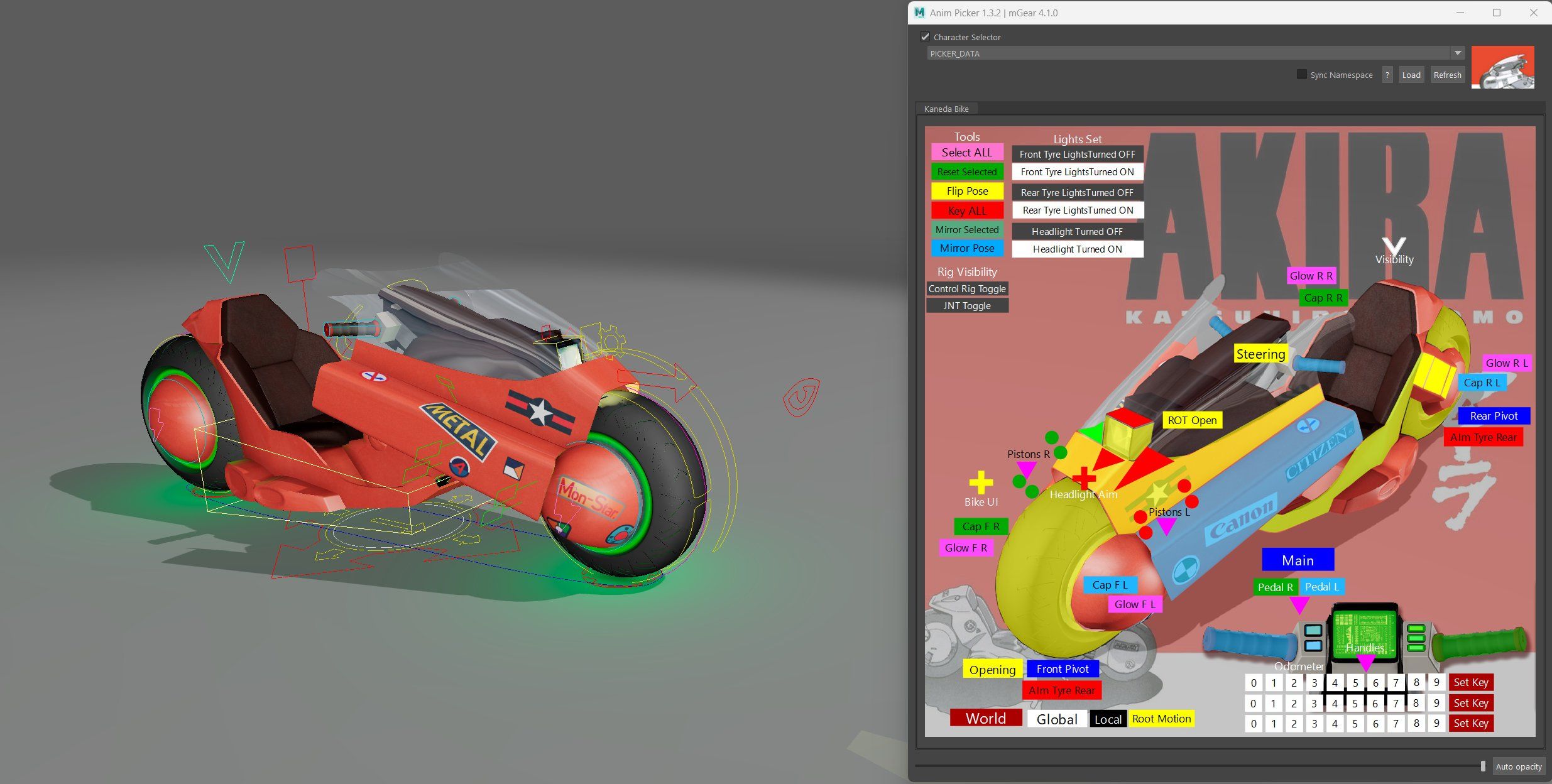Click the Refresh button
1552x784 pixels.
[x=1447, y=75]
